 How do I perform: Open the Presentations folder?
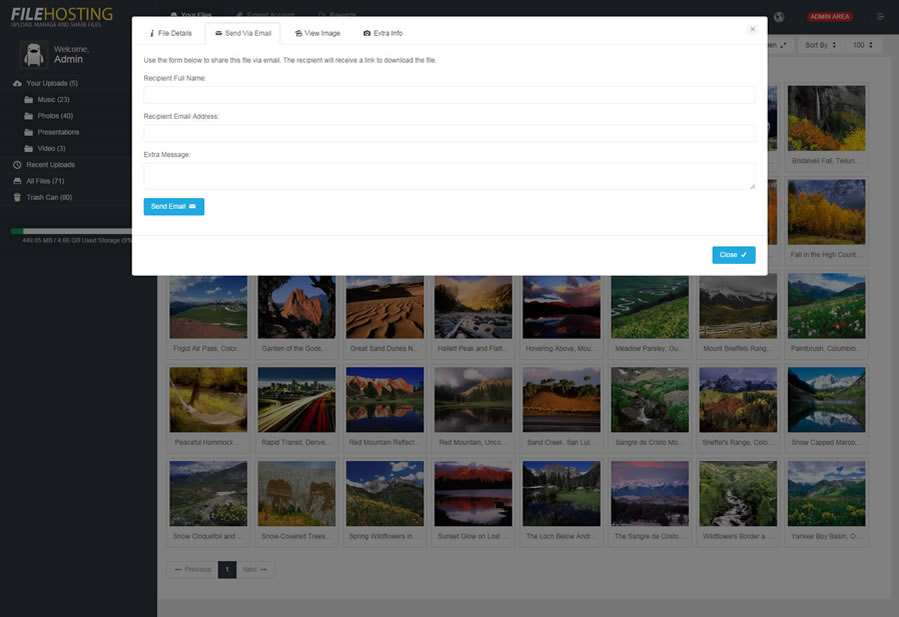coord(58,132)
